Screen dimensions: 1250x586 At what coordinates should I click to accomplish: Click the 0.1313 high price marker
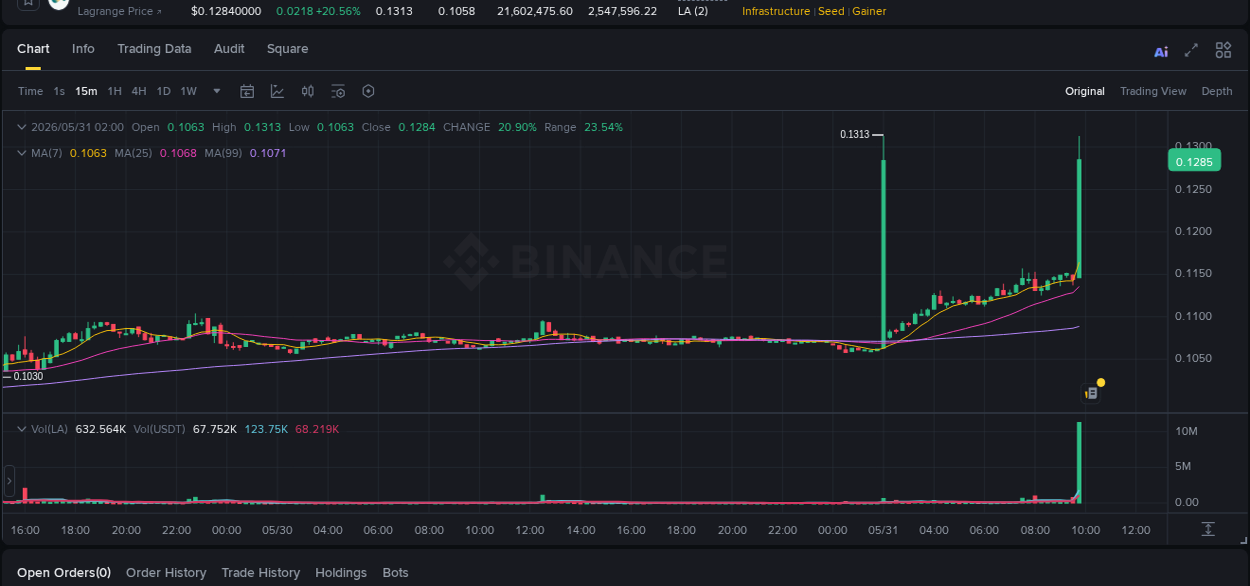(x=854, y=134)
